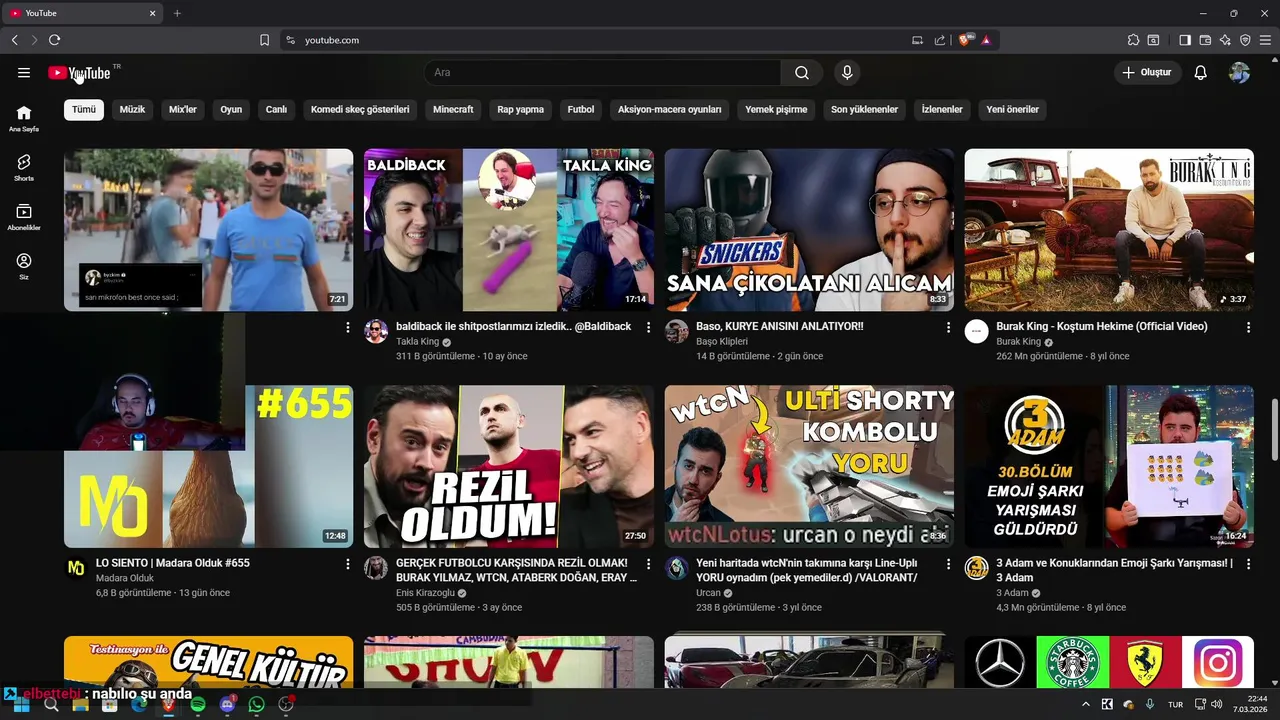Screen dimensions: 1280x720
Task: Select the Mix'ler filter chip
Action: point(183,110)
